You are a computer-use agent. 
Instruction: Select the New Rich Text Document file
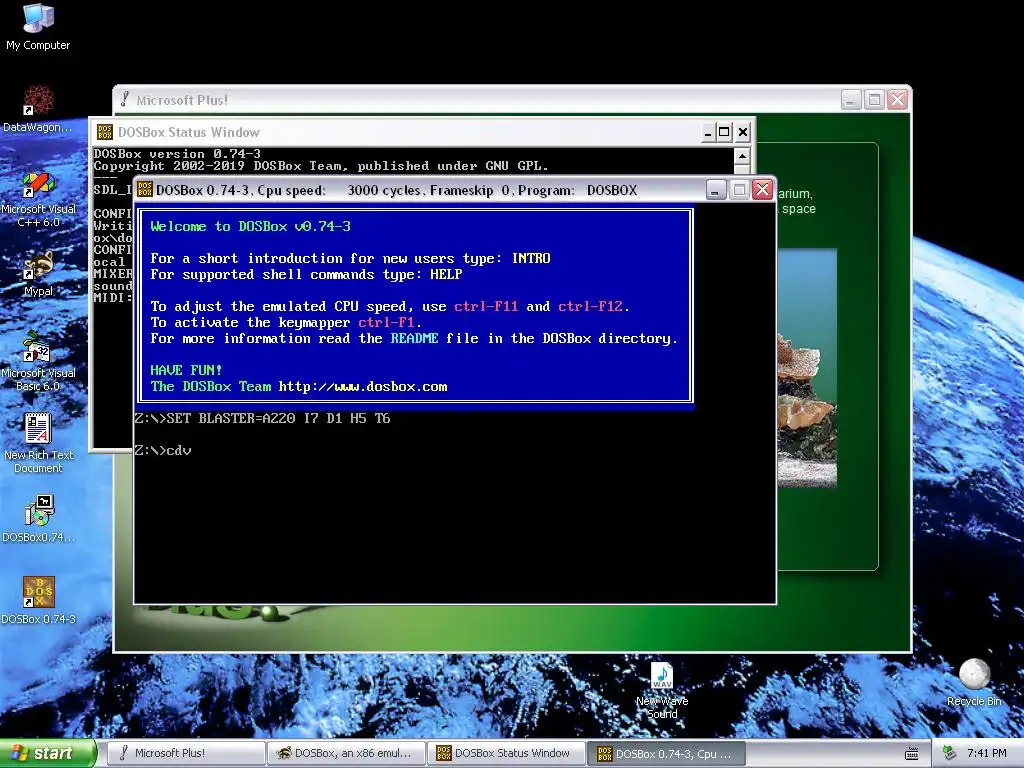38,443
